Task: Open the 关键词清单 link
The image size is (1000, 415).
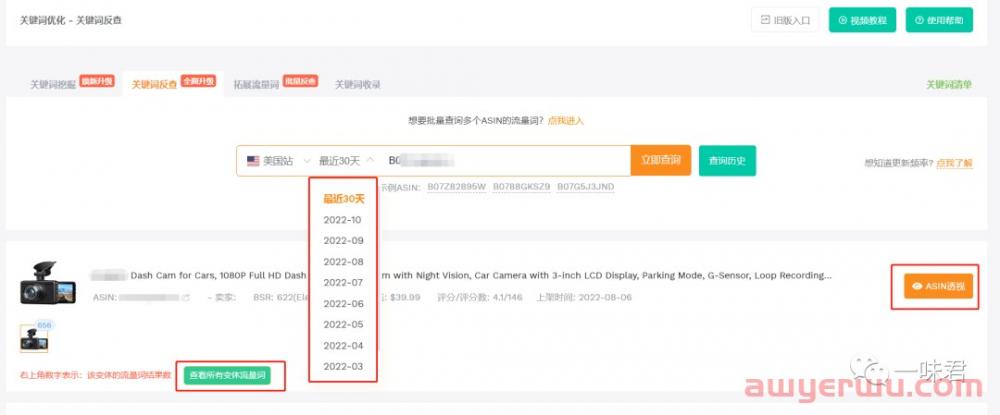Action: (949, 84)
